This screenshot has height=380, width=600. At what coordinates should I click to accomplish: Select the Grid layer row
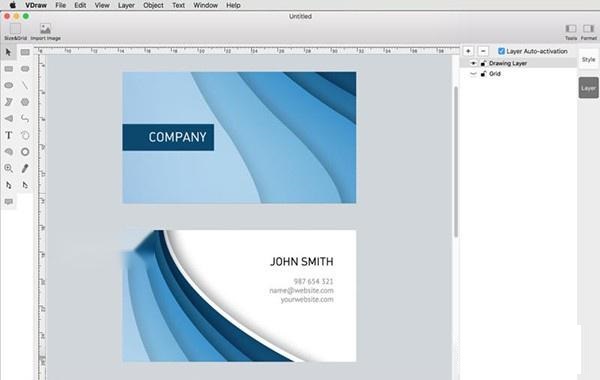click(x=518, y=74)
